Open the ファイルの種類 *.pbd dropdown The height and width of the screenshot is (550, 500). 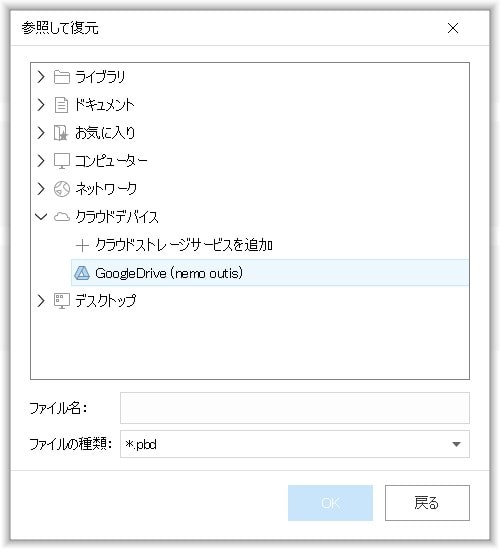point(295,444)
